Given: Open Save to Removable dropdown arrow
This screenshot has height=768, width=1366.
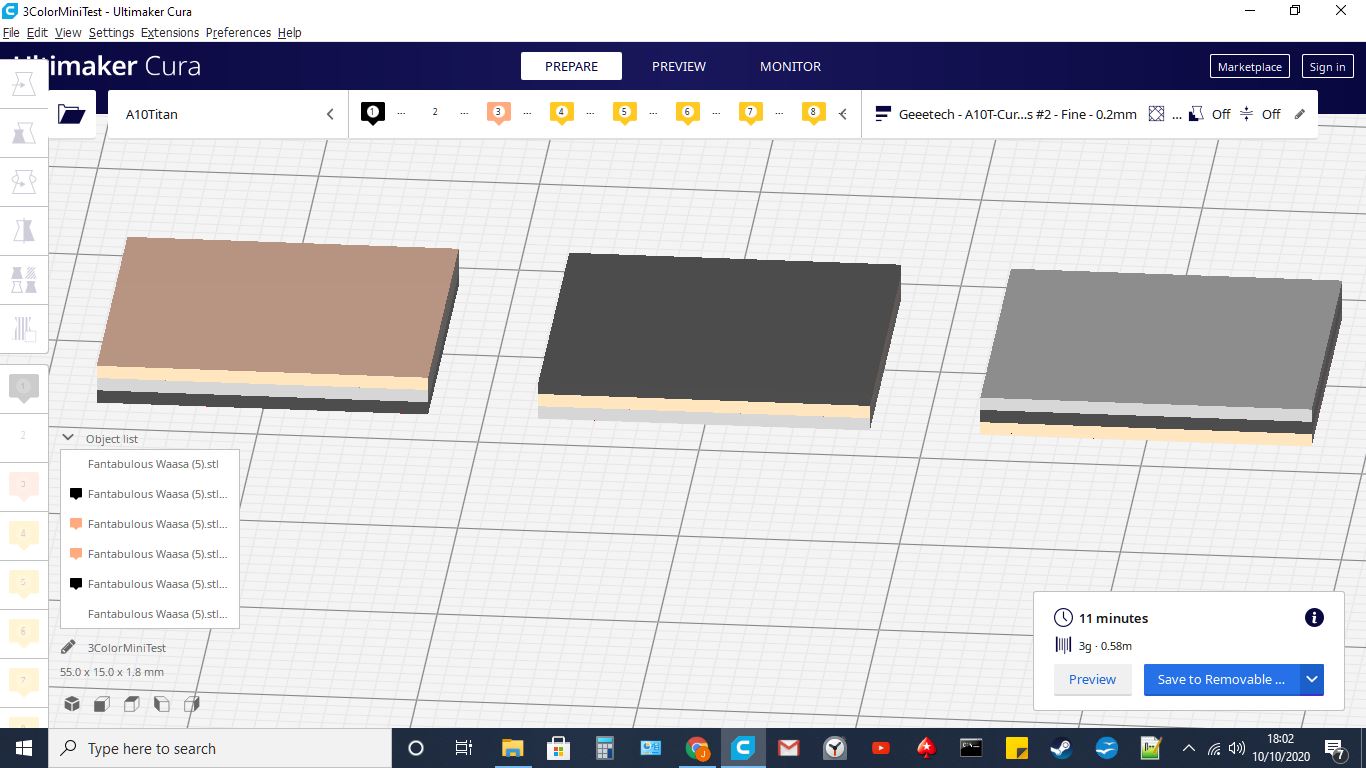Looking at the screenshot, I should pos(1312,679).
